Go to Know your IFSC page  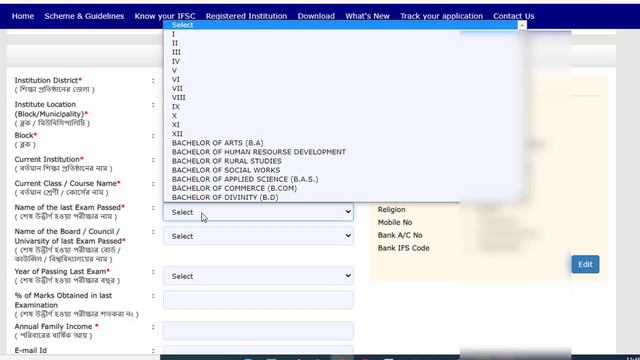click(x=165, y=16)
